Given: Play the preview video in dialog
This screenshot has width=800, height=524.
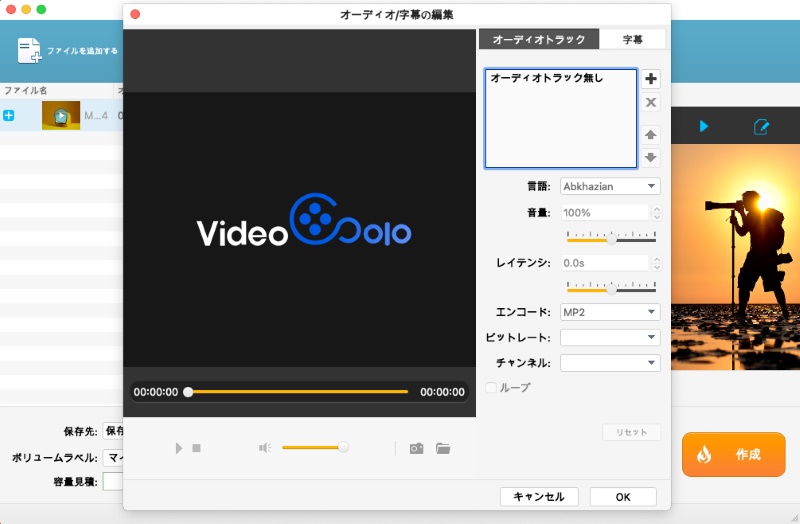Looking at the screenshot, I should 179,448.
